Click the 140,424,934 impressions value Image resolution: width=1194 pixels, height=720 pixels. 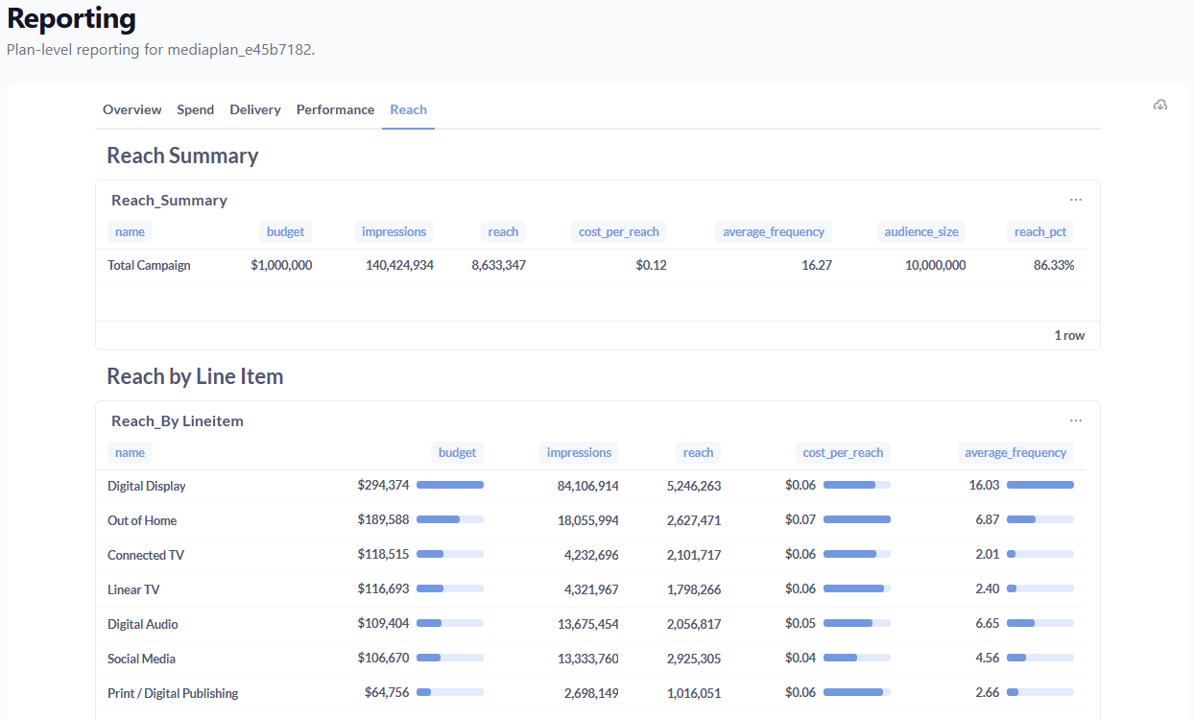399,265
